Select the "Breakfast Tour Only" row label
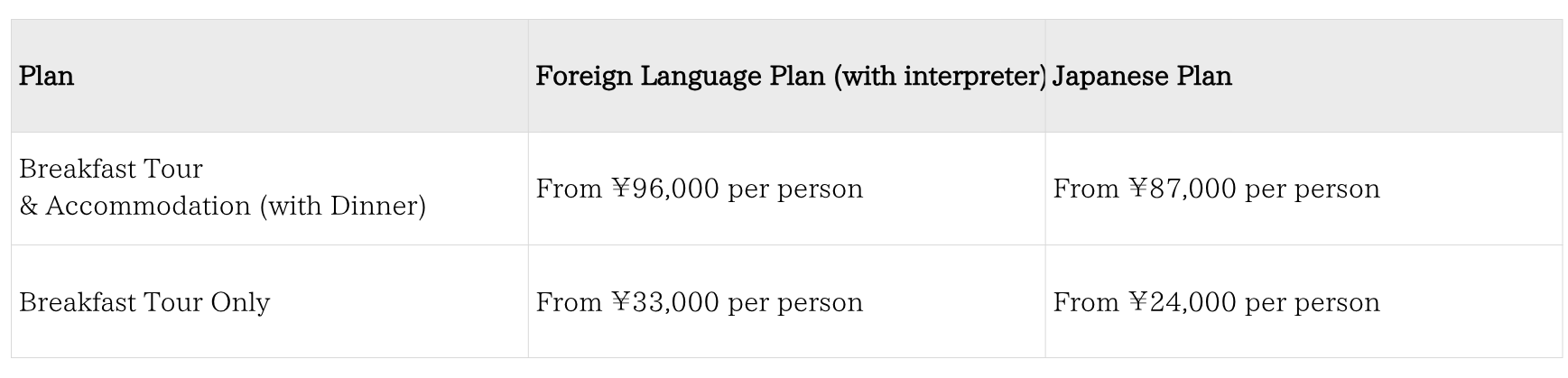Viewport: 1568px width, 378px height. (144, 302)
